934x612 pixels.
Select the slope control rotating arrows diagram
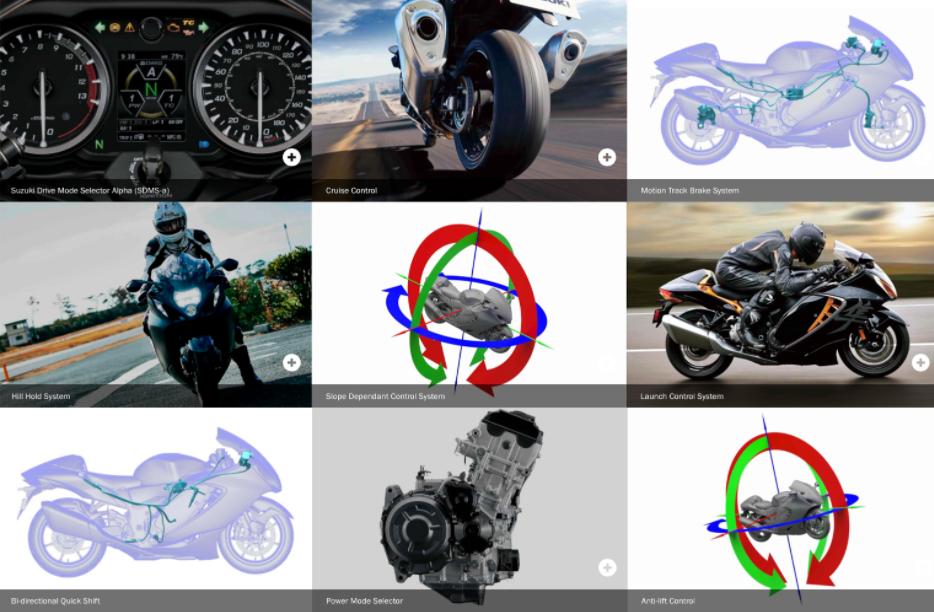click(465, 303)
